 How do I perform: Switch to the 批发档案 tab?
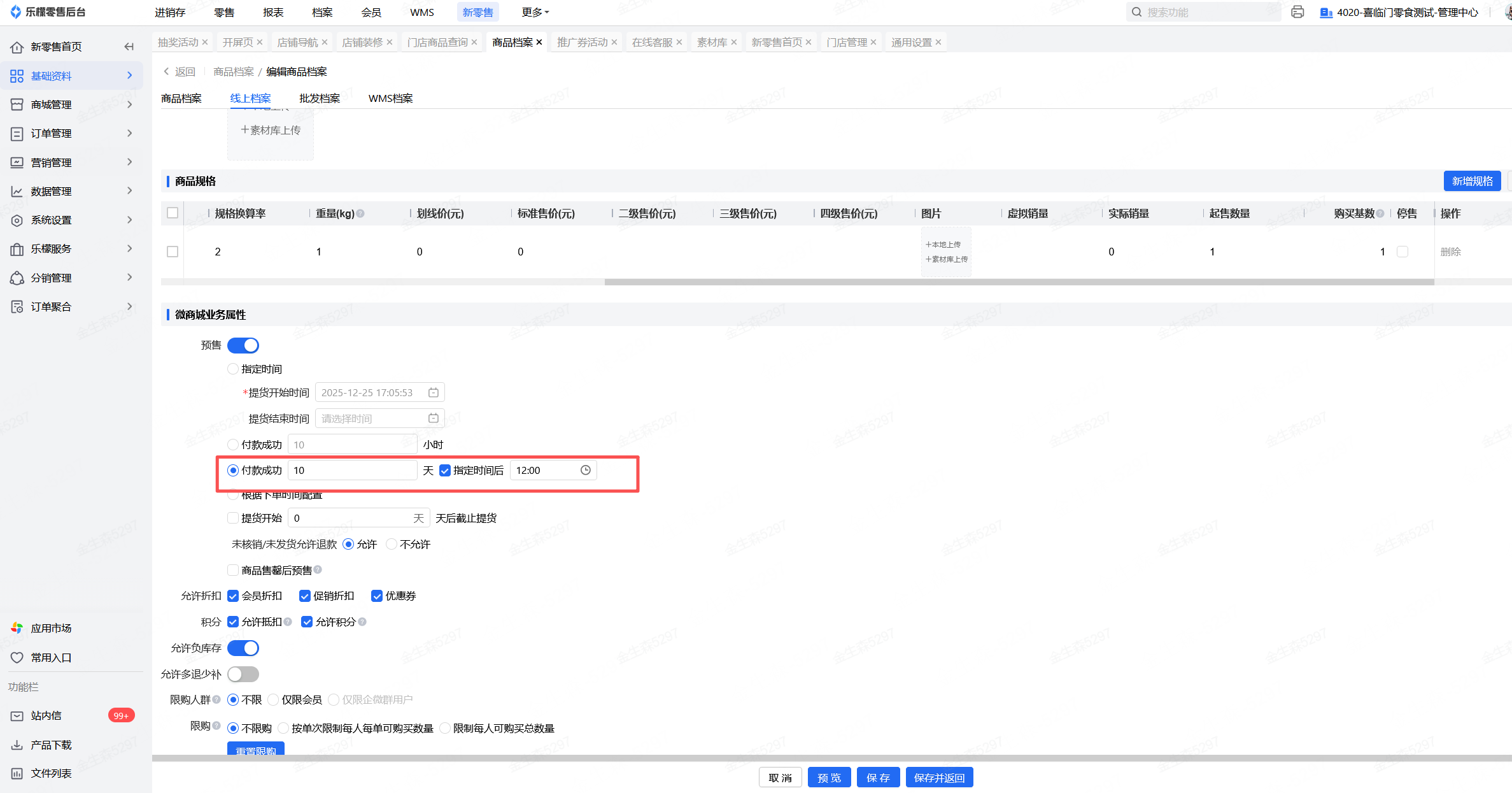click(x=320, y=98)
